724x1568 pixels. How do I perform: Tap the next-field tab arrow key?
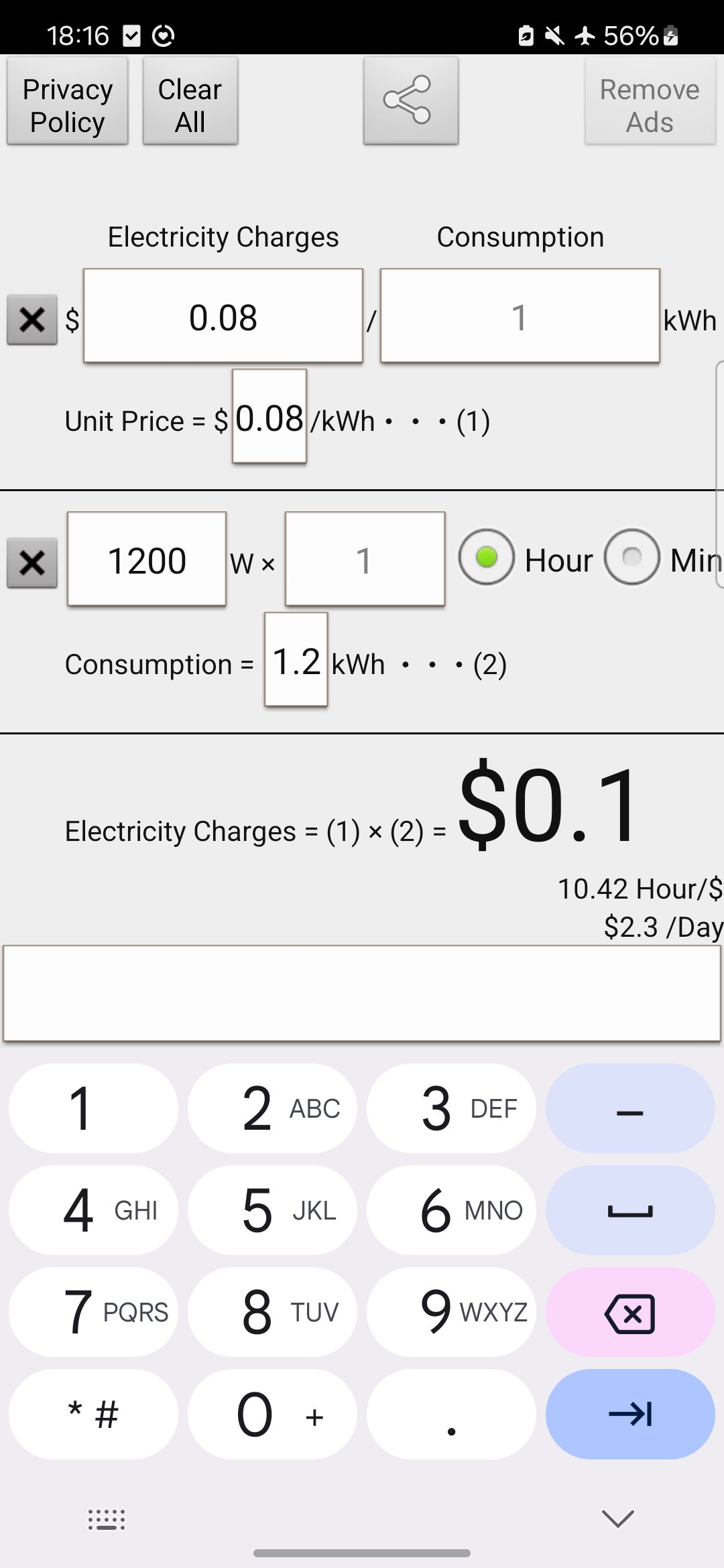(x=629, y=1414)
